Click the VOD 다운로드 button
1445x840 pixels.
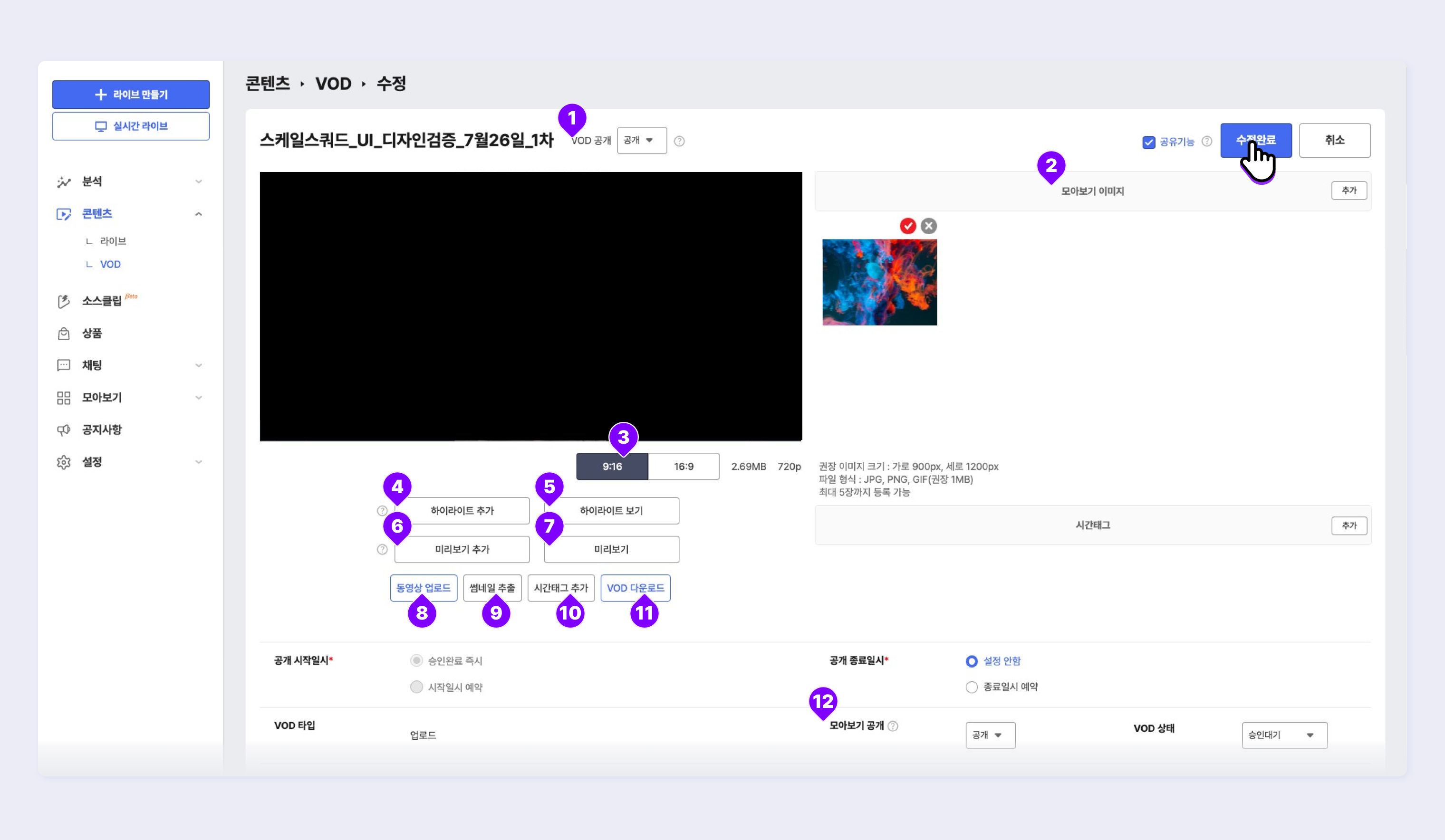click(x=636, y=588)
